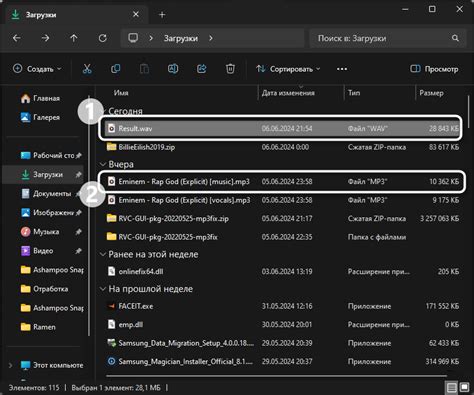Collapse the На прошлой неделе group
Viewport: 474px width, 395px height.
pyautogui.click(x=103, y=289)
